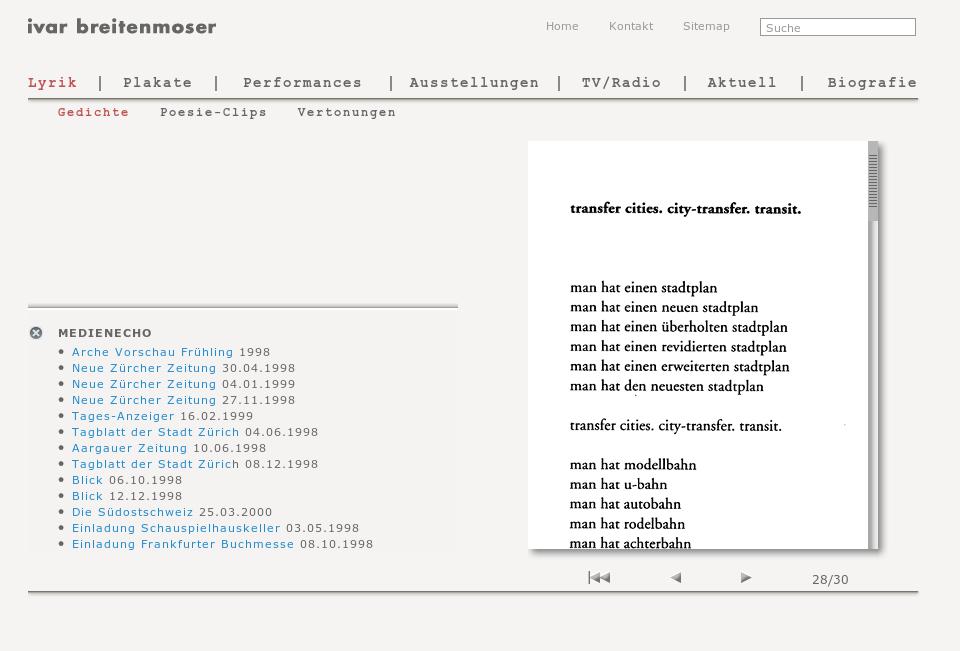
Task: Open the TV/Radio menu
Action: click(621, 83)
